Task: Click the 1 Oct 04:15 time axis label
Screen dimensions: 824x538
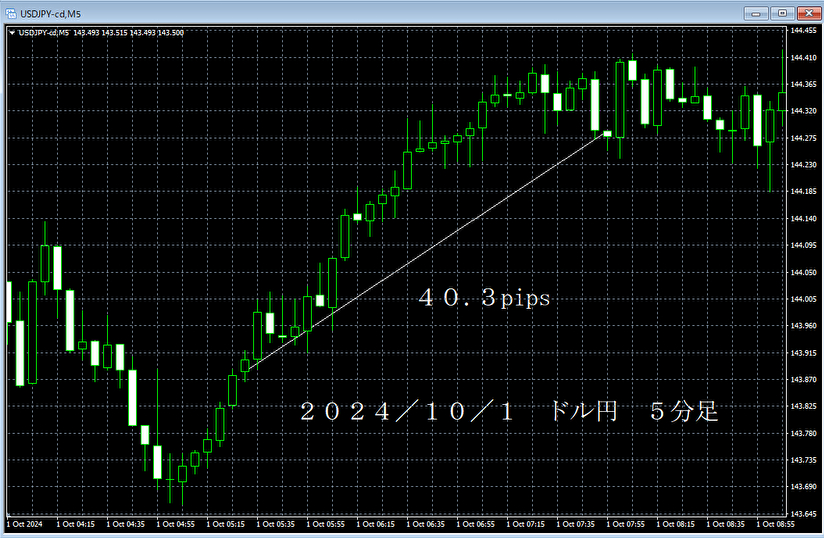Action: 76,524
